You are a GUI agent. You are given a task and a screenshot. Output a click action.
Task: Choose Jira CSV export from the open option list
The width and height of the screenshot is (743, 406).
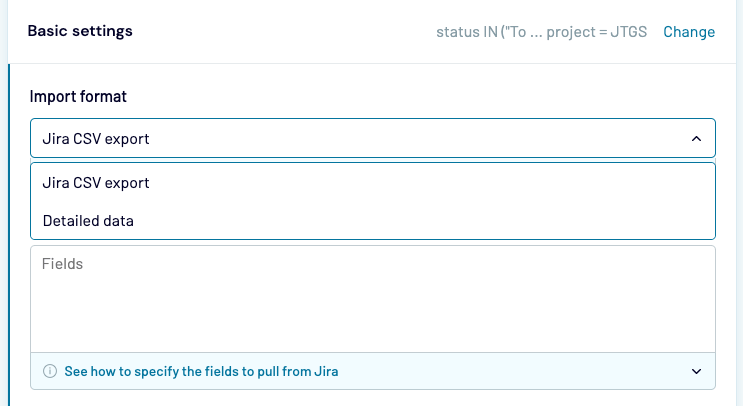96,183
